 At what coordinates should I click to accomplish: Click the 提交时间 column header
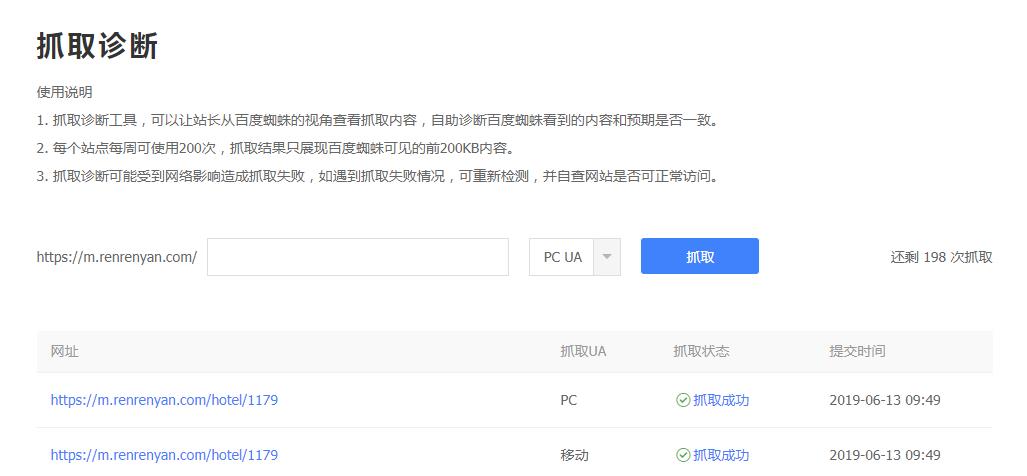coord(857,352)
